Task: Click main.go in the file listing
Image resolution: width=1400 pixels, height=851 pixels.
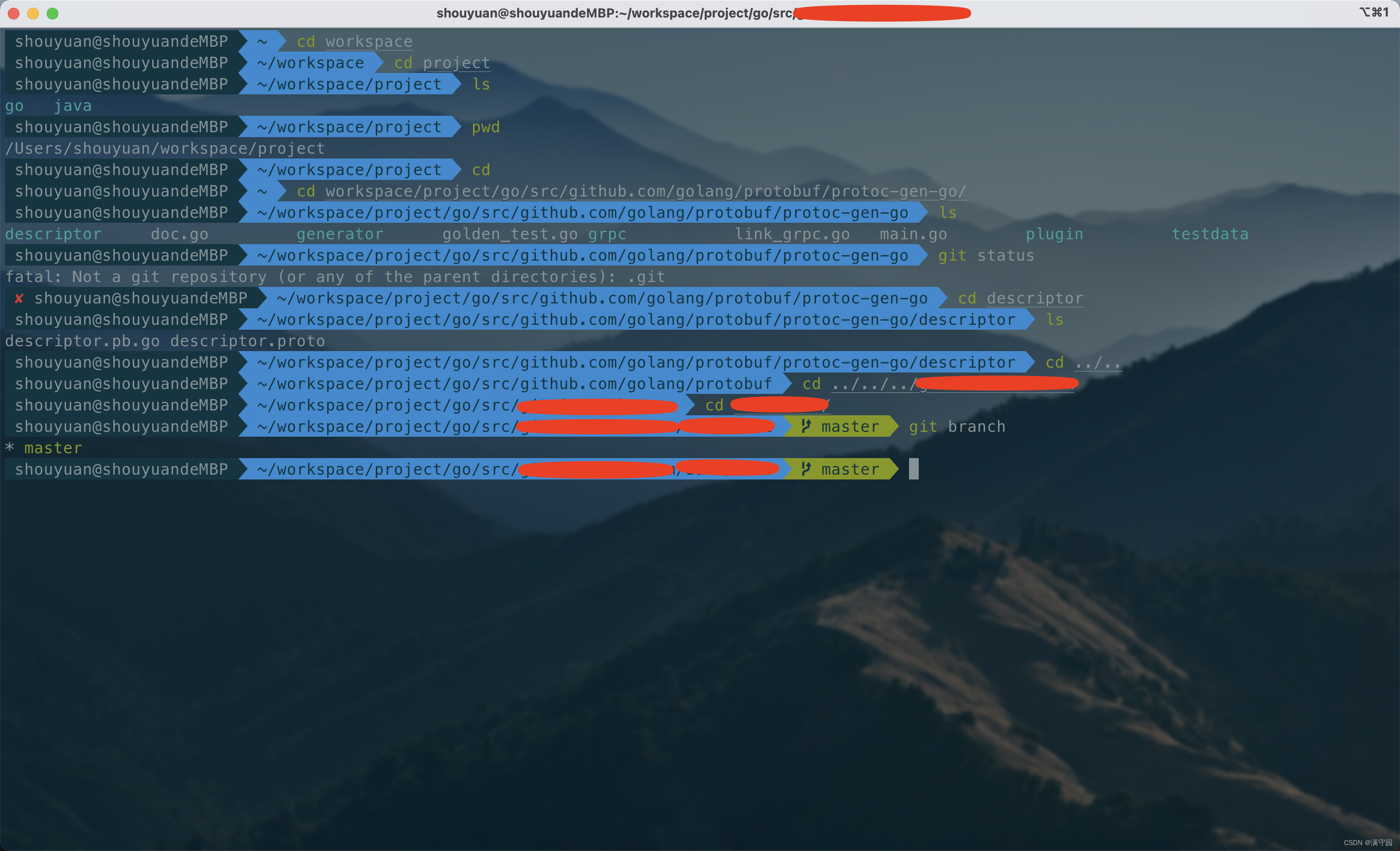Action: 913,234
